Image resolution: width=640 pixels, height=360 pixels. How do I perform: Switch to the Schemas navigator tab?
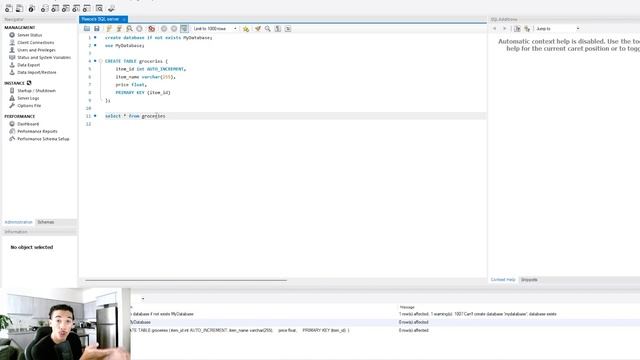click(x=46, y=222)
